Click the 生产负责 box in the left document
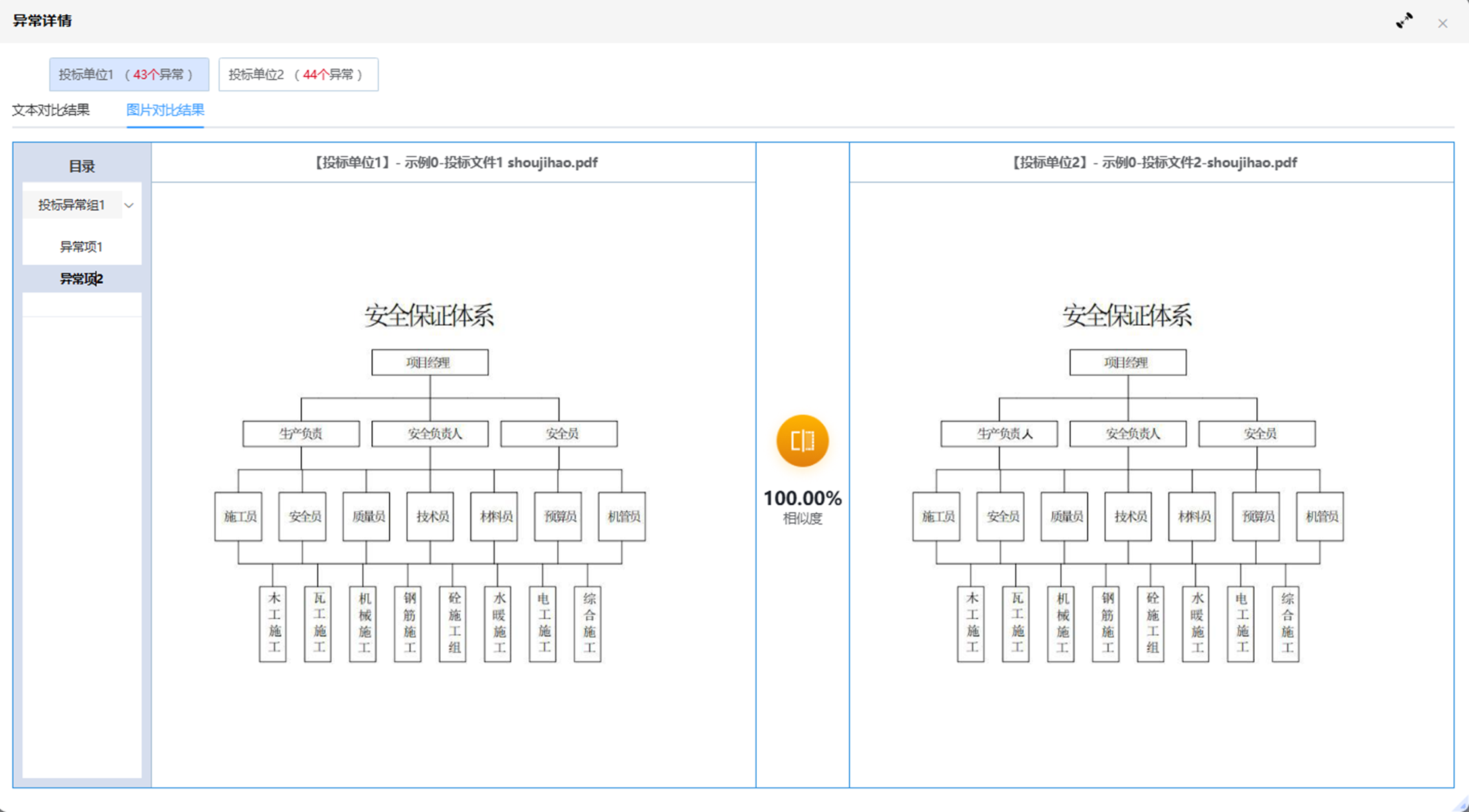This screenshot has width=1469, height=812. (301, 434)
